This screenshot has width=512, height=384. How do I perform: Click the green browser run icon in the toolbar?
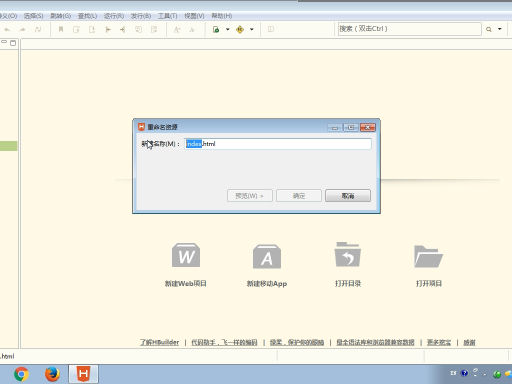tap(216, 30)
